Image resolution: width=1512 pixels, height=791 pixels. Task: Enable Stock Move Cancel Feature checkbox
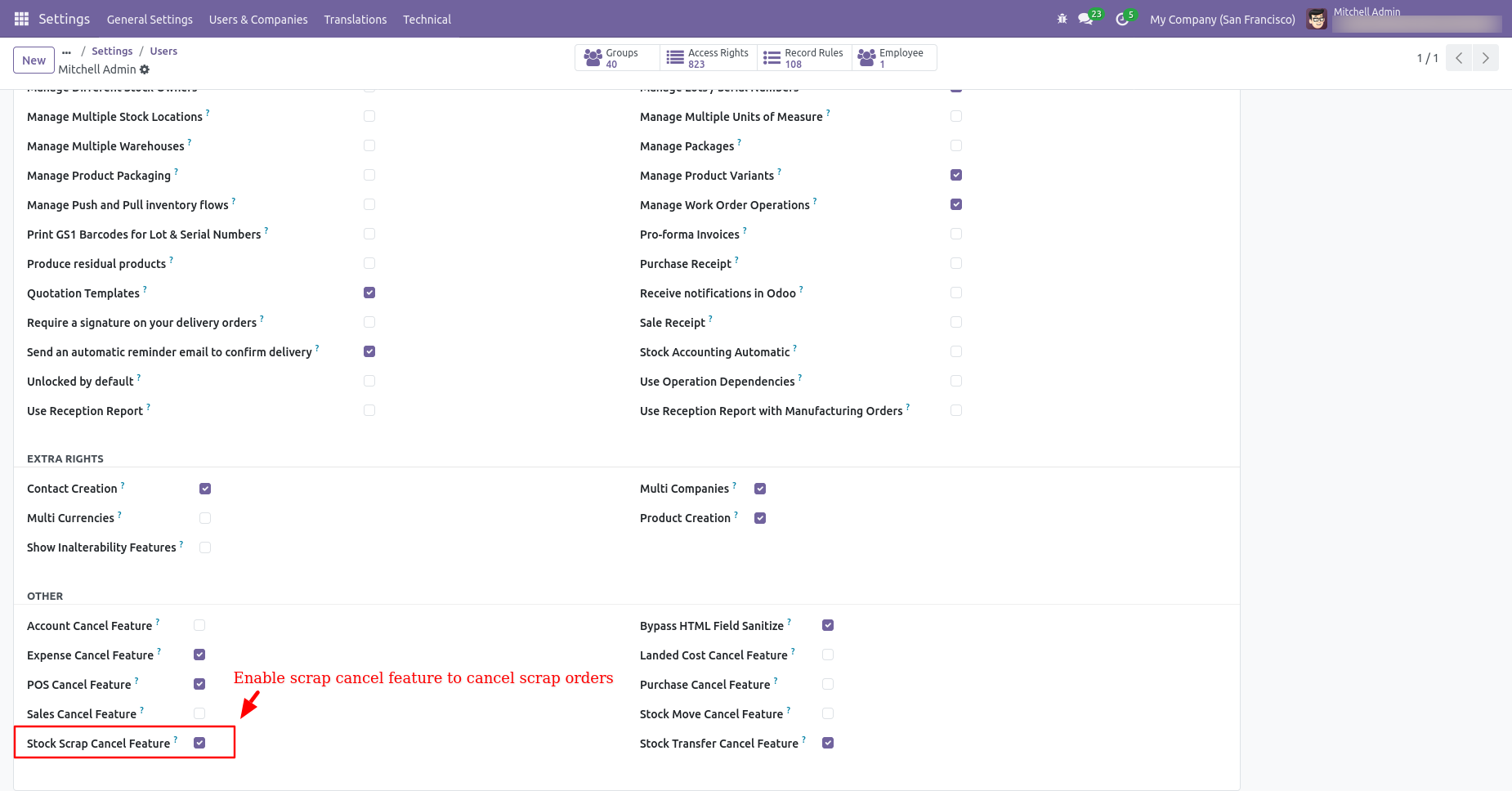pyautogui.click(x=828, y=713)
